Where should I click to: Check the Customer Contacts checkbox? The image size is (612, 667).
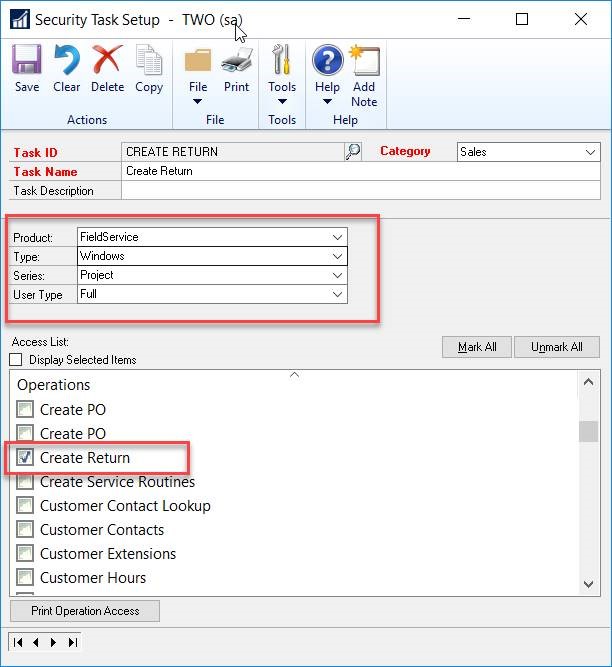pyautogui.click(x=25, y=530)
